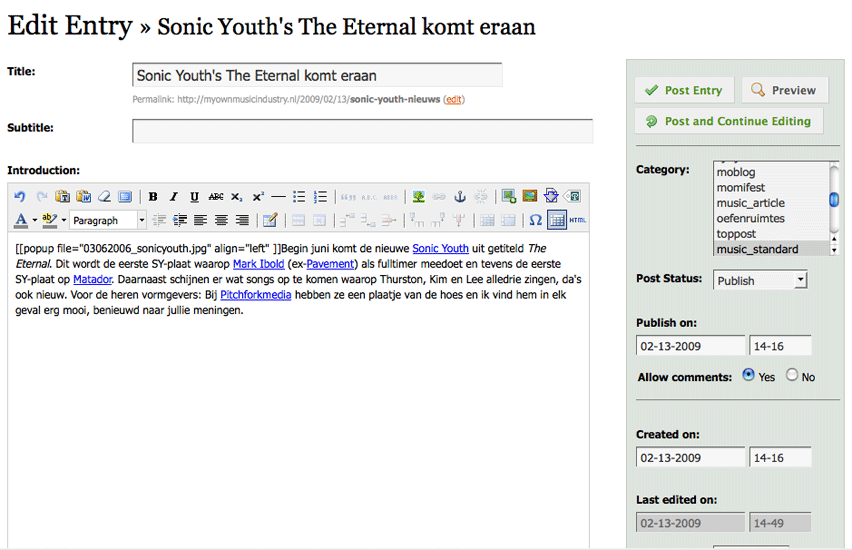Align text center
The width and height of the screenshot is (852, 550).
221,220
